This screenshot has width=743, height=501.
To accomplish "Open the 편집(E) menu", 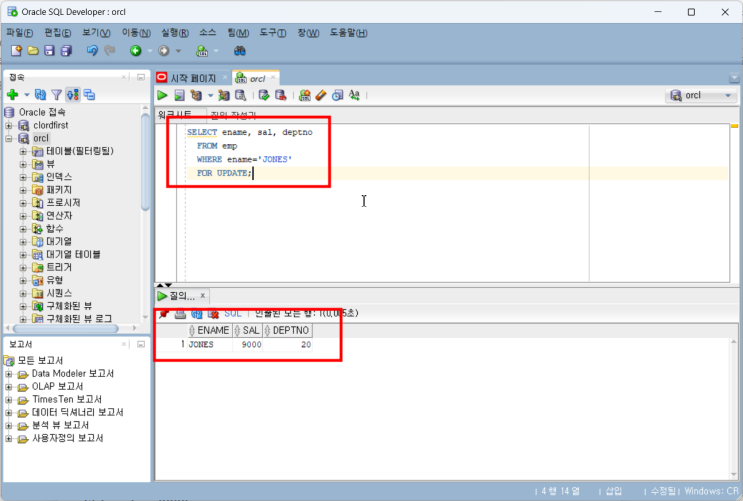I will pyautogui.click(x=58, y=33).
